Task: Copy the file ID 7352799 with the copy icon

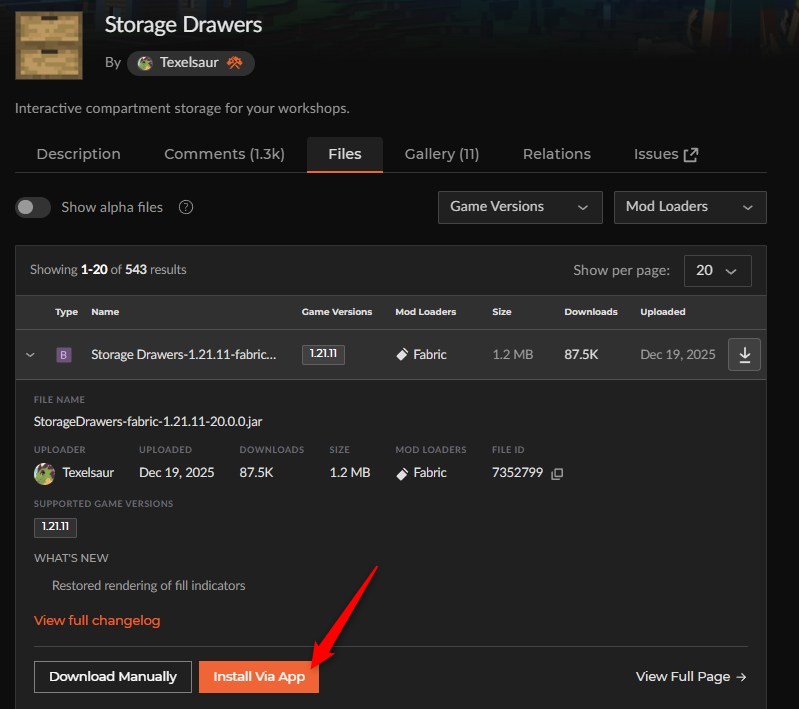Action: point(557,474)
